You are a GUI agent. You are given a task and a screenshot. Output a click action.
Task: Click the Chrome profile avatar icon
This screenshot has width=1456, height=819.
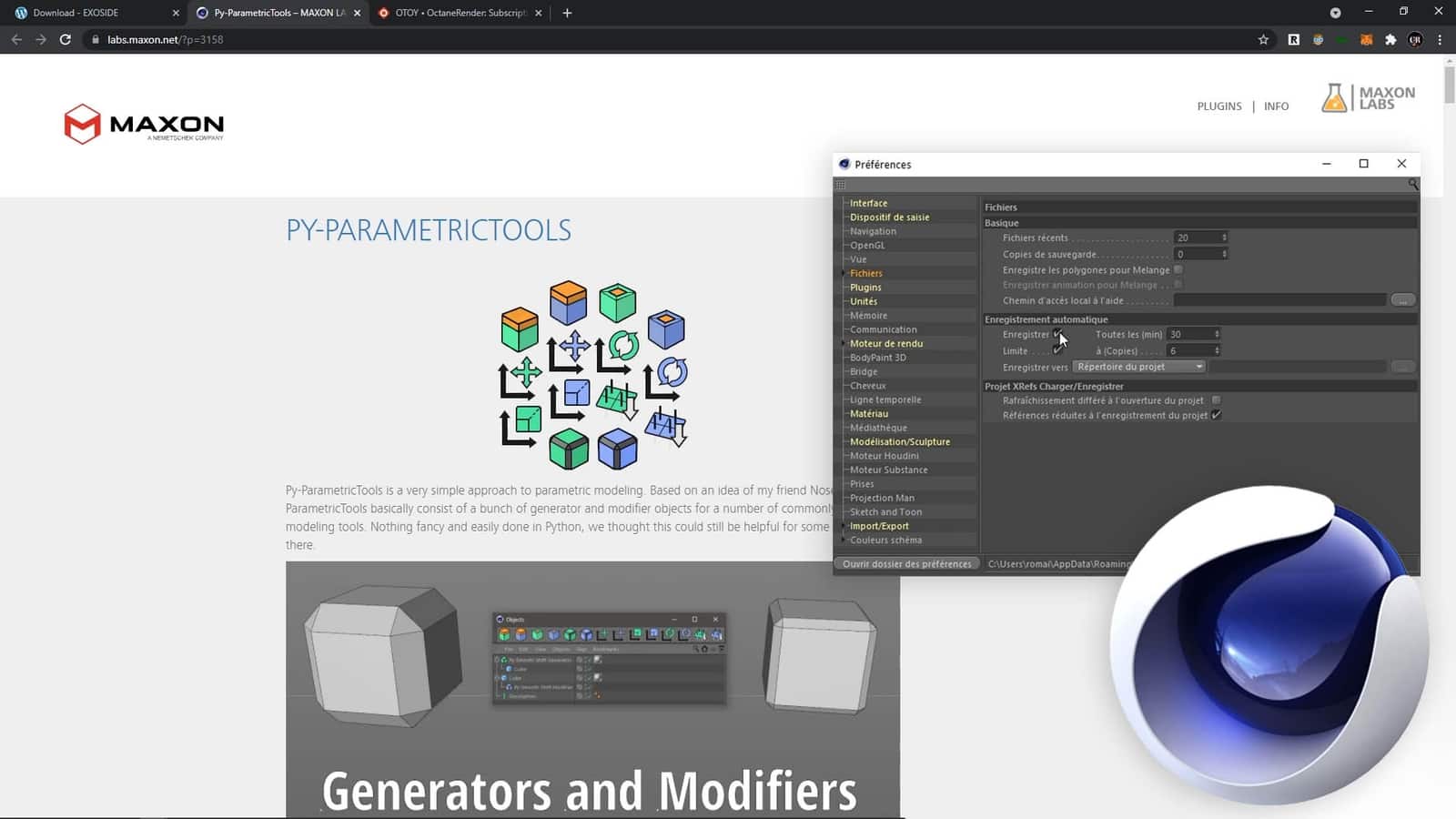tap(1416, 39)
